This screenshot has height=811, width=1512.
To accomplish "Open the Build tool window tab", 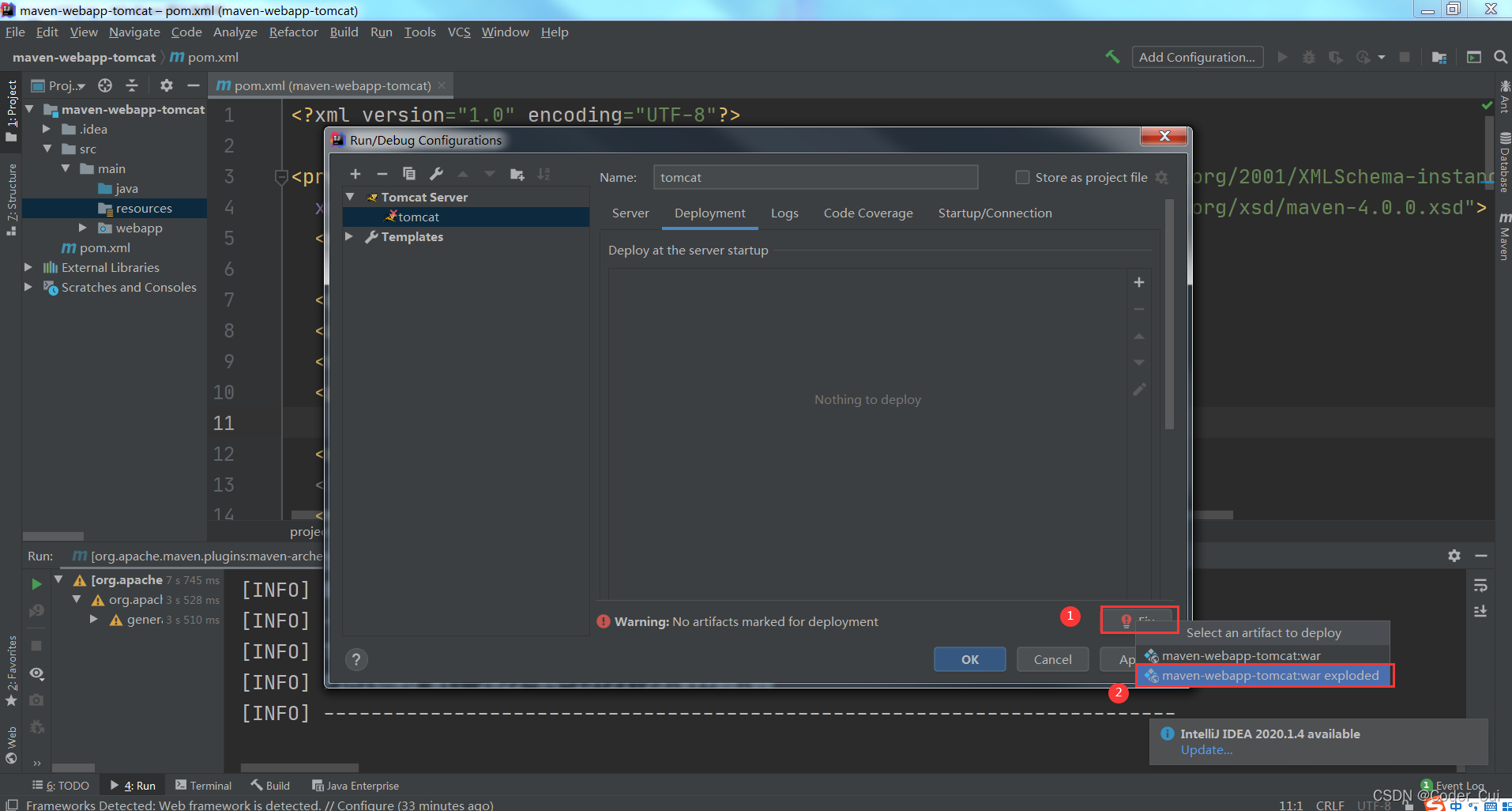I will [271, 786].
